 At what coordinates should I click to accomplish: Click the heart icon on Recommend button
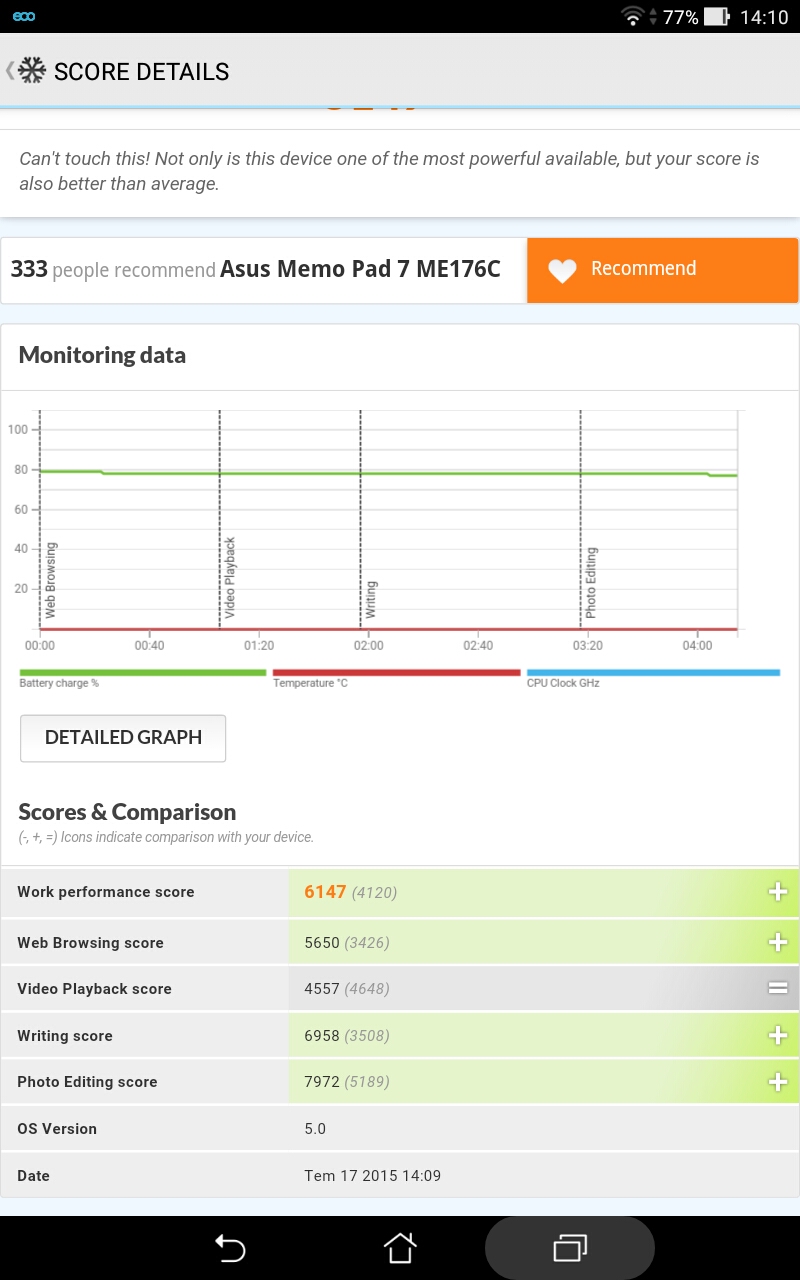(x=563, y=270)
